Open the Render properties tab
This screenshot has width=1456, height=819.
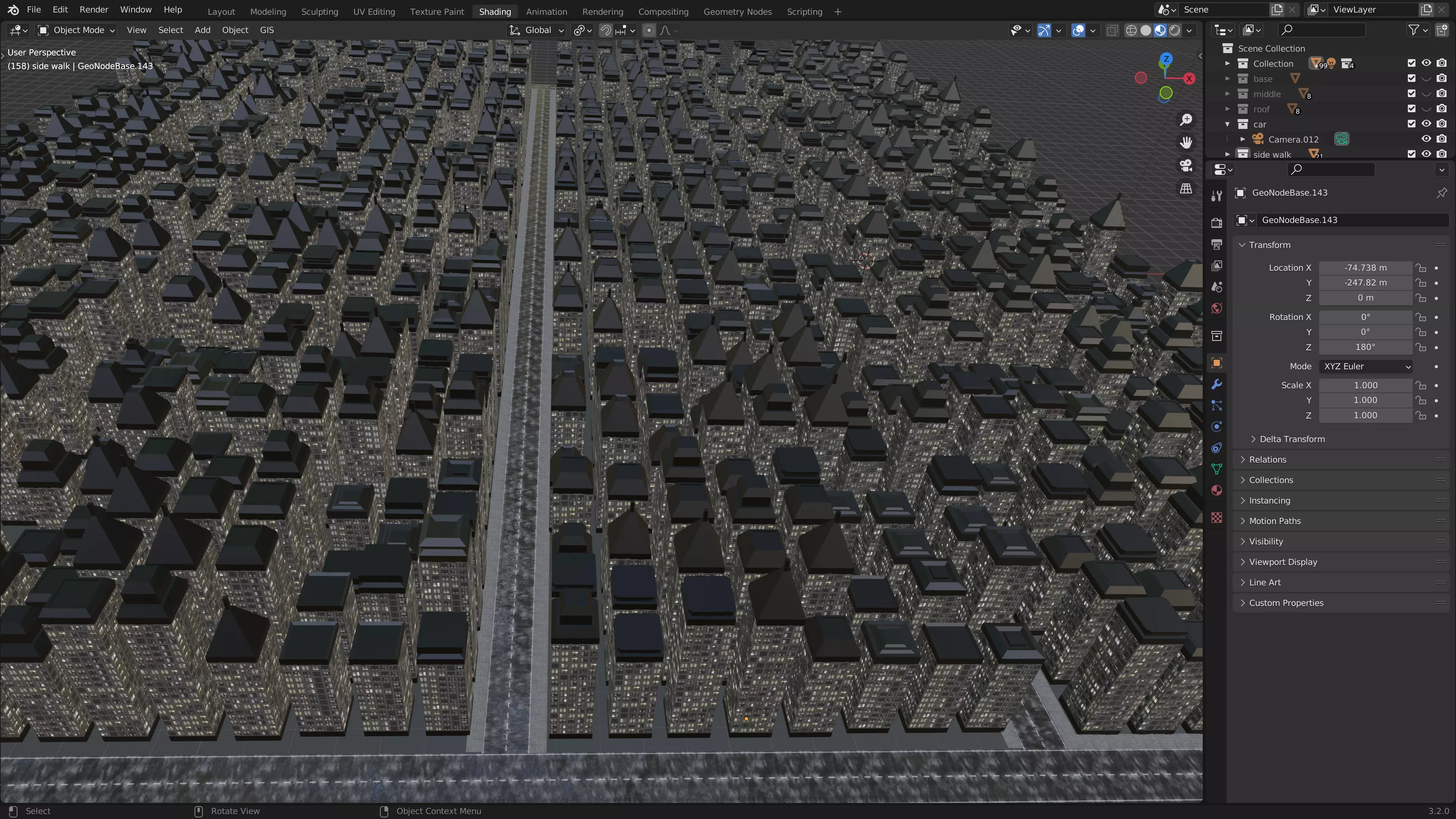pyautogui.click(x=1216, y=223)
